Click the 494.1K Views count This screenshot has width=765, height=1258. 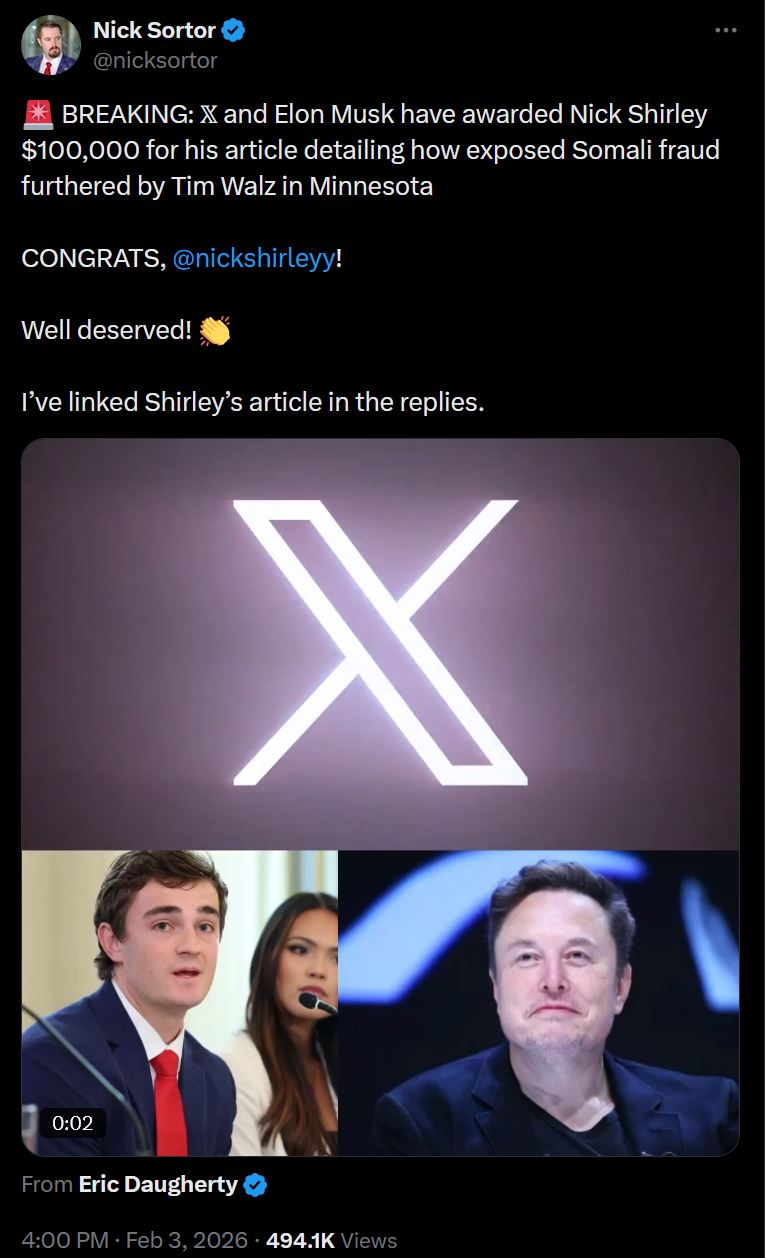(331, 1241)
